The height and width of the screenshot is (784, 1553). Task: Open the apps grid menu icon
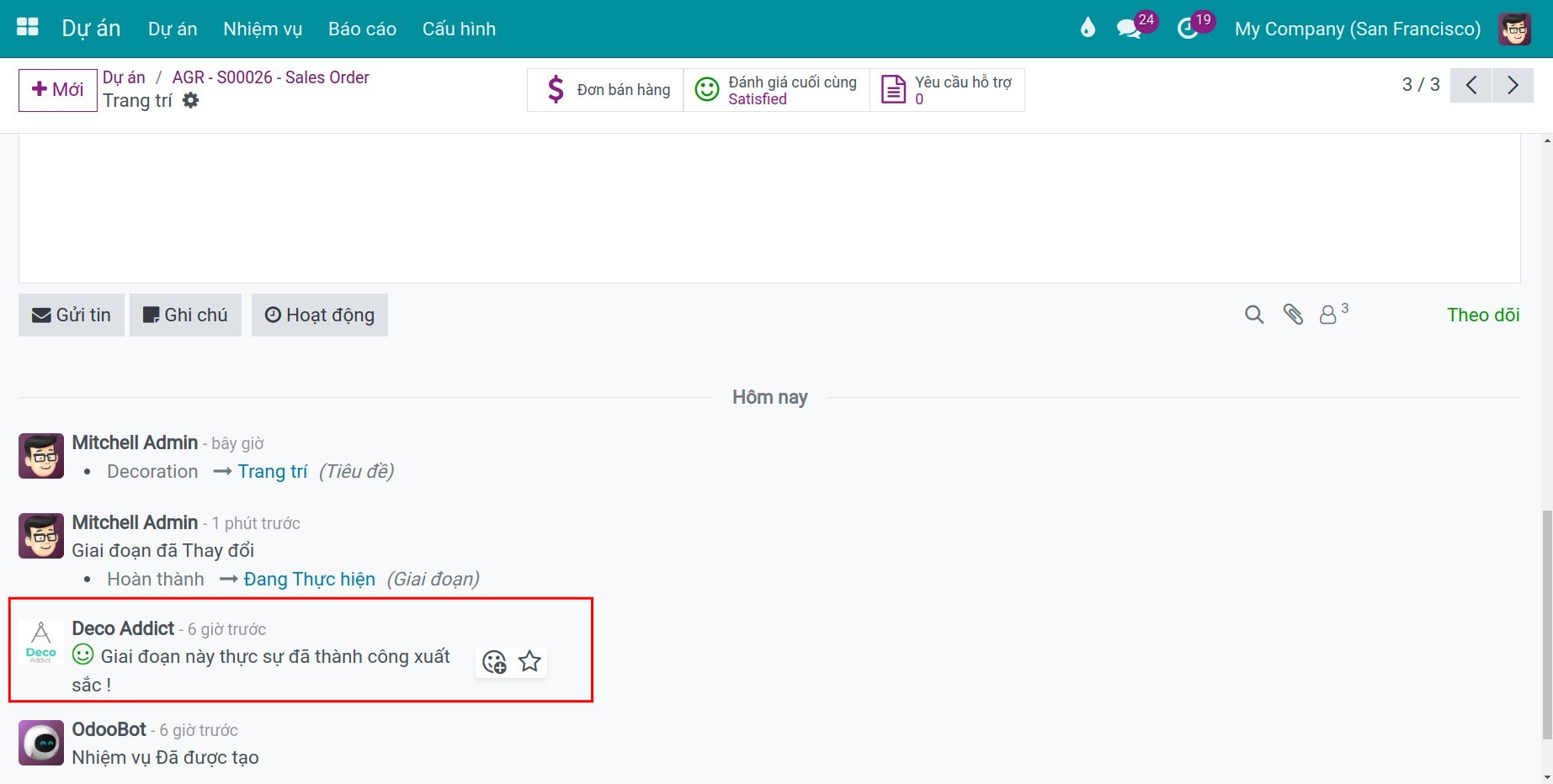point(28,28)
